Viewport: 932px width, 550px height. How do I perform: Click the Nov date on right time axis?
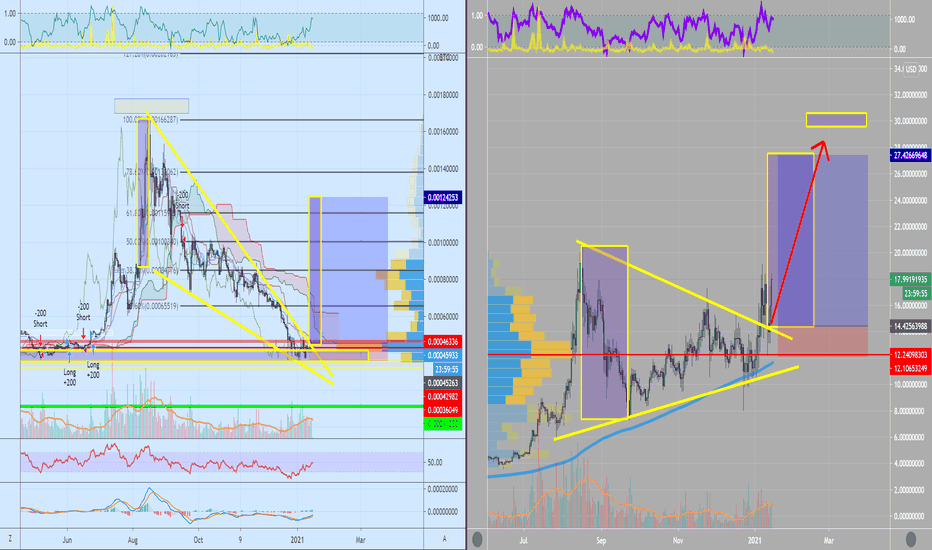click(678, 540)
